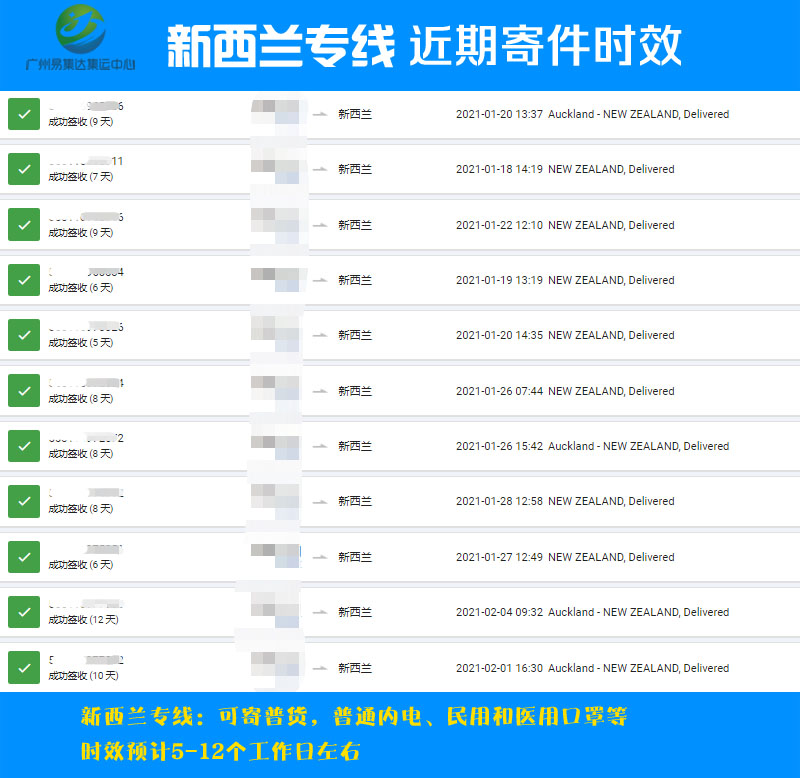Click green checkmark on 2021-01-18 14:19 row
The width and height of the screenshot is (800, 778).
click(23, 169)
